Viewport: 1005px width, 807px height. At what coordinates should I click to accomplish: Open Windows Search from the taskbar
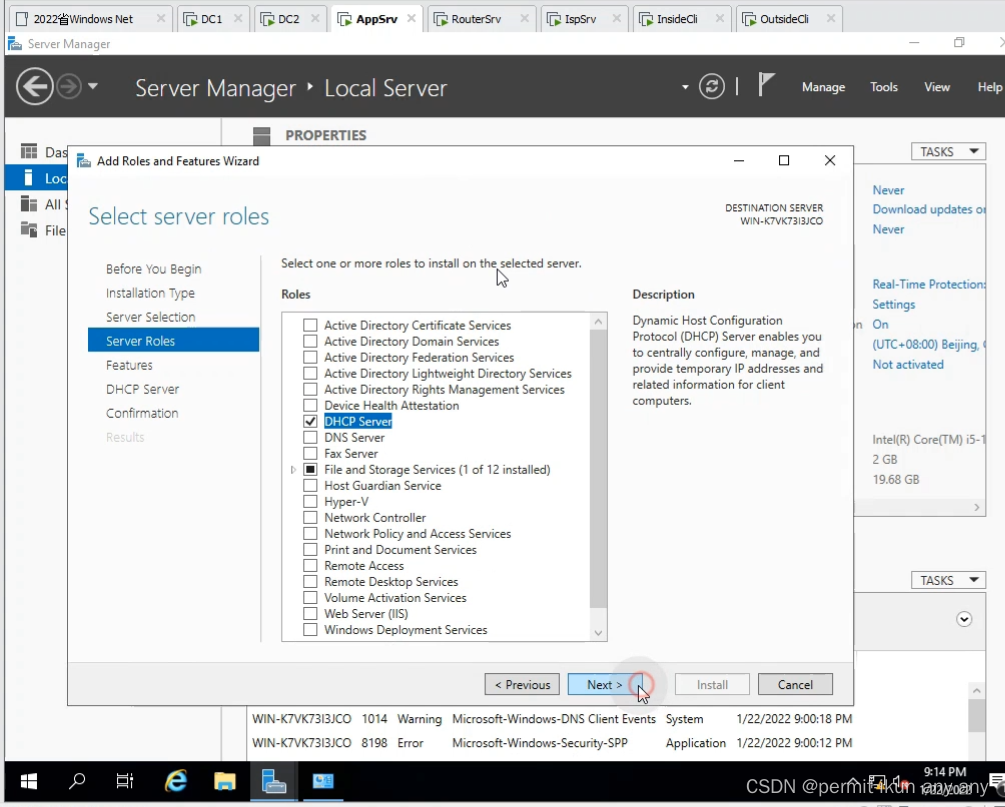pyautogui.click(x=76, y=781)
